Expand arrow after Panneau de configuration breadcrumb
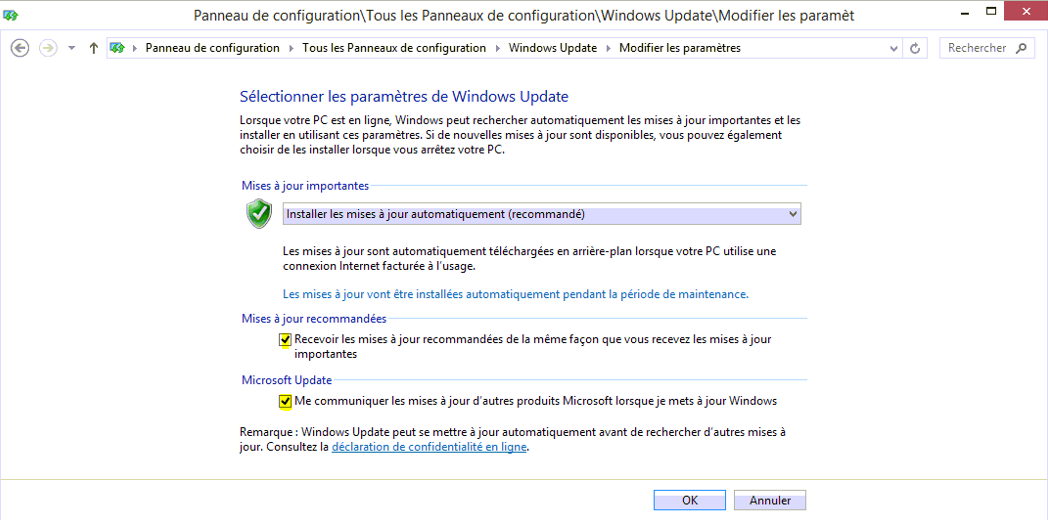The image size is (1048, 520). [291, 48]
